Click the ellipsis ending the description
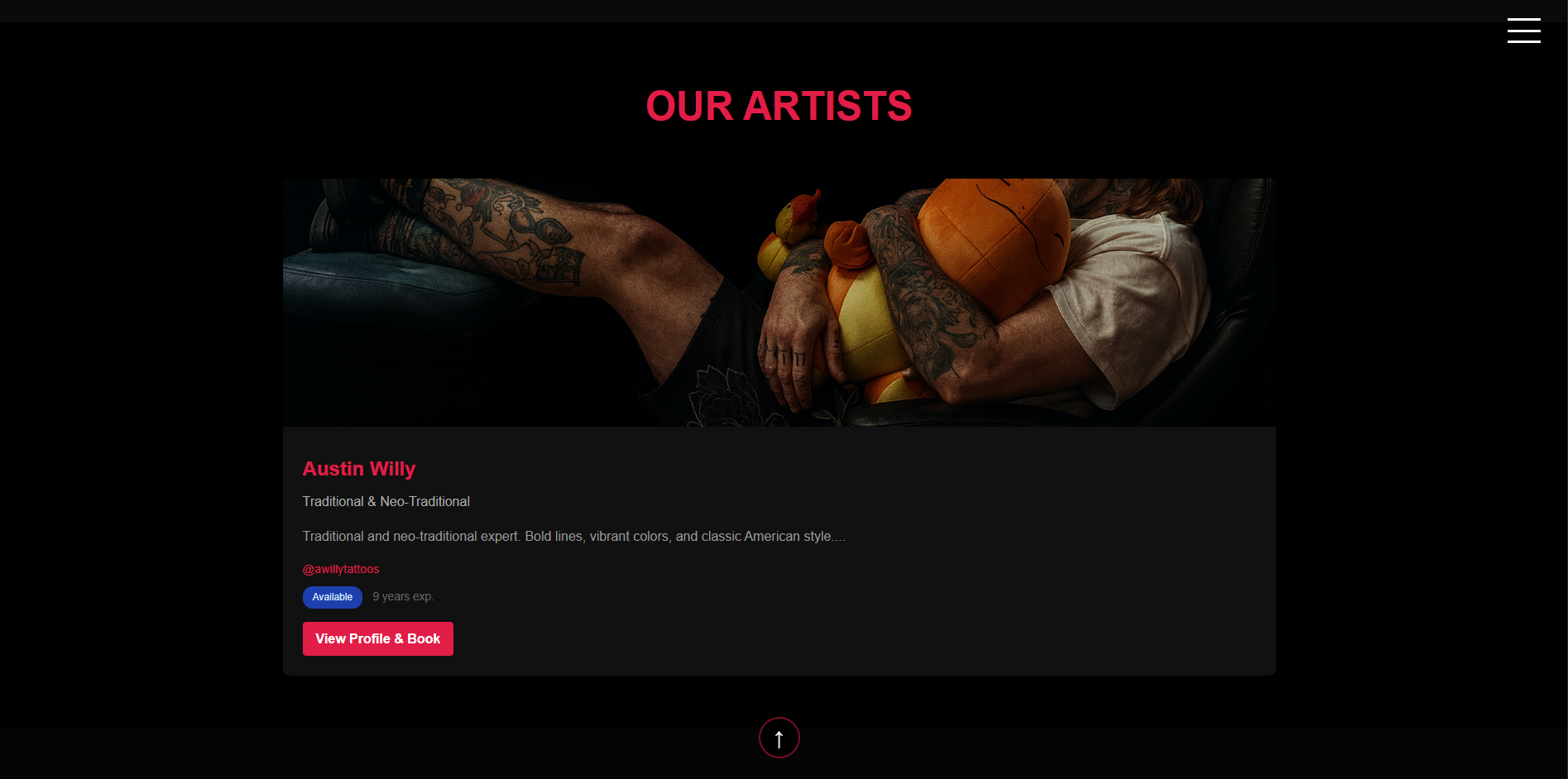 point(839,537)
